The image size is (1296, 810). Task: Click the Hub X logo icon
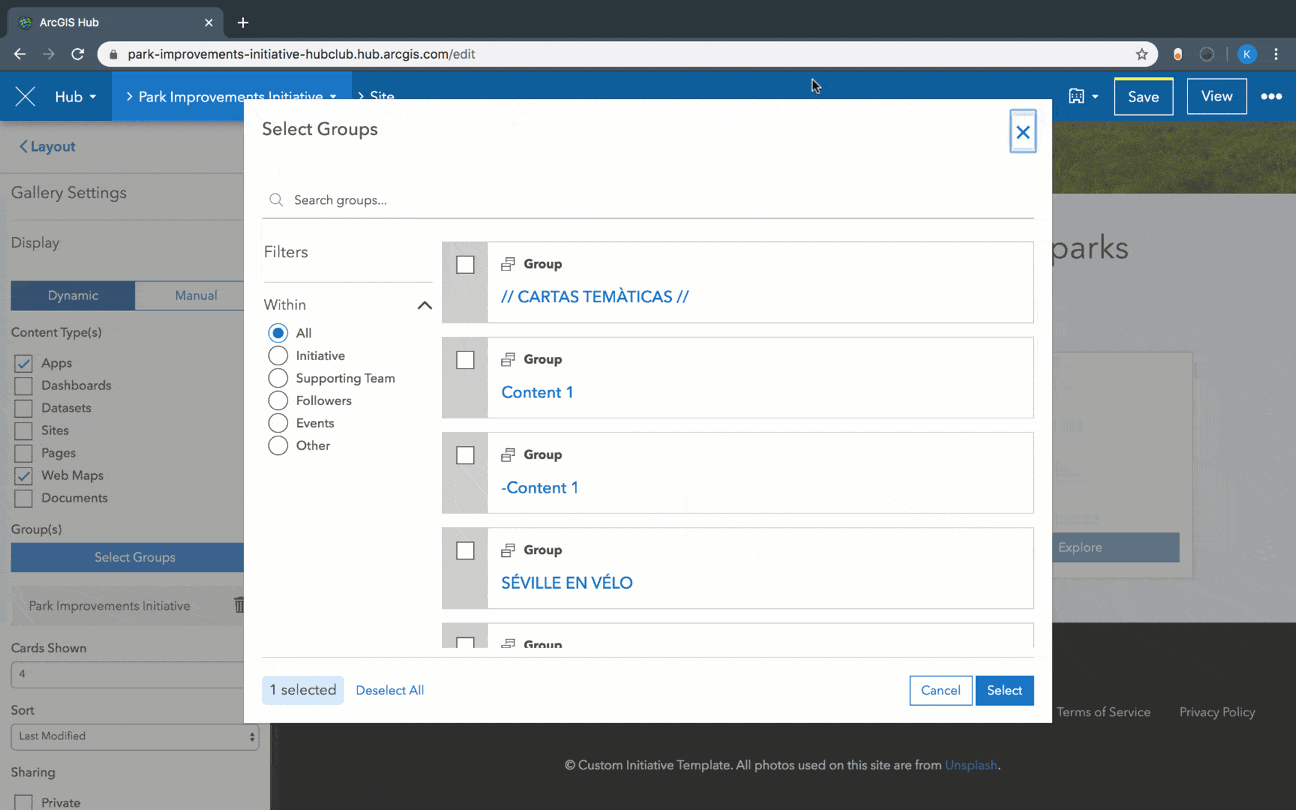(25, 97)
